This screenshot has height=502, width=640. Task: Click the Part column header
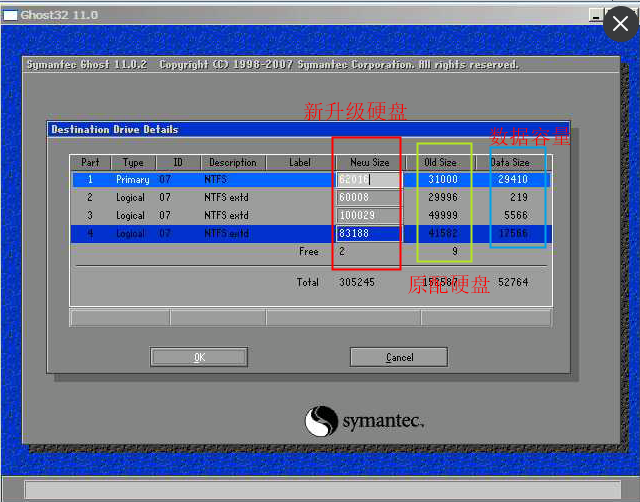click(90, 162)
